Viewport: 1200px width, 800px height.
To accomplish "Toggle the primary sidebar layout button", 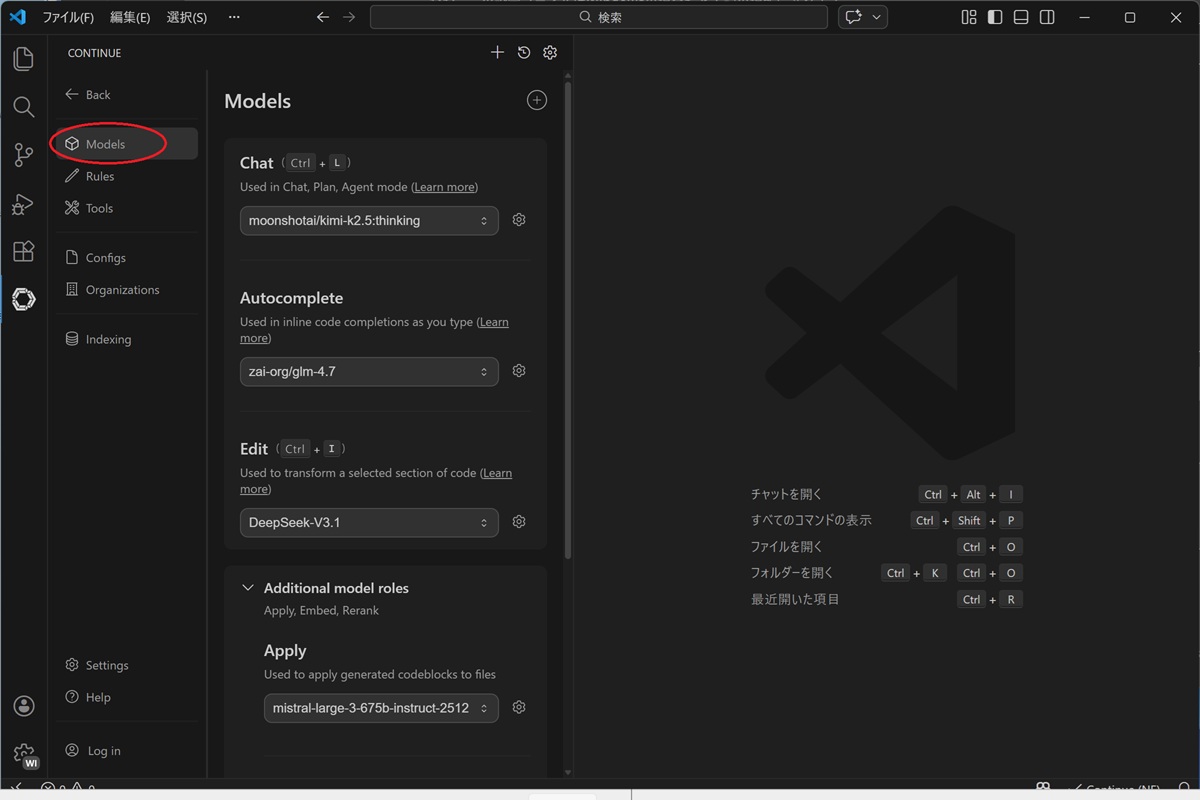I will point(995,18).
